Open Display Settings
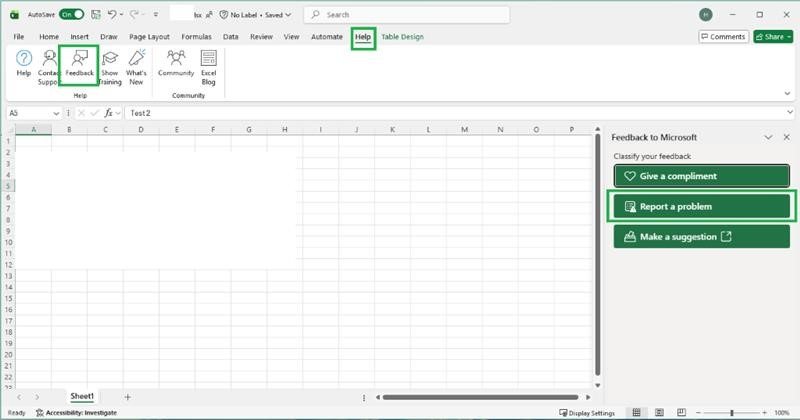 [587, 413]
